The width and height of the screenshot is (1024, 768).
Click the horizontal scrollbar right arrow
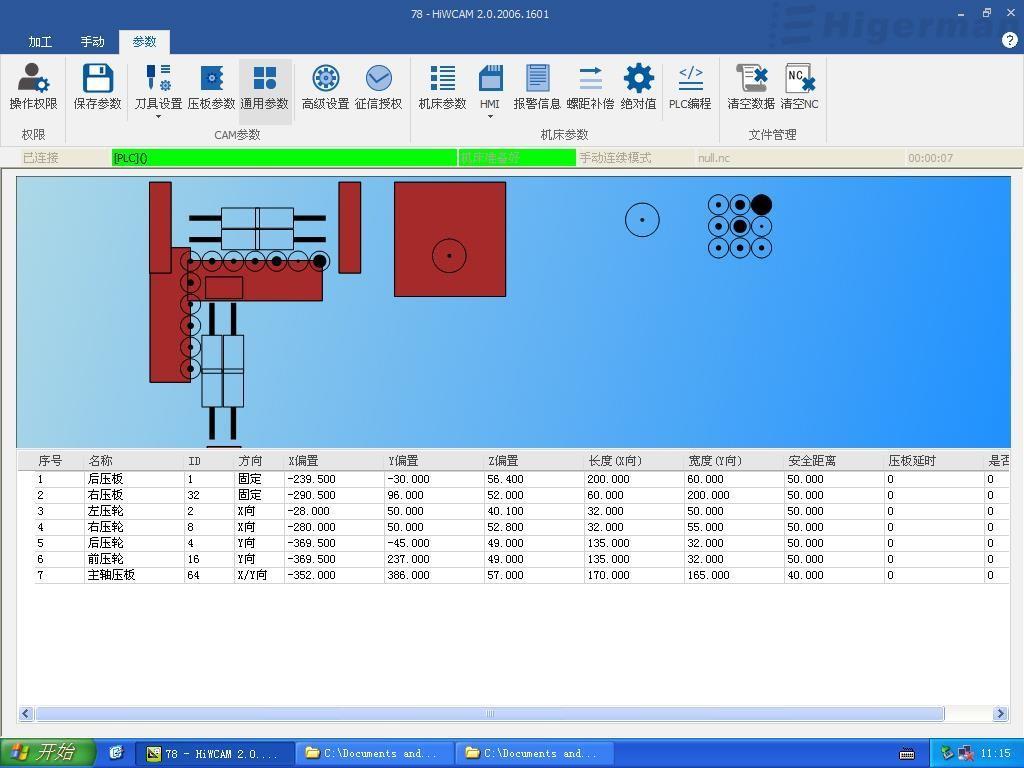[1000, 714]
